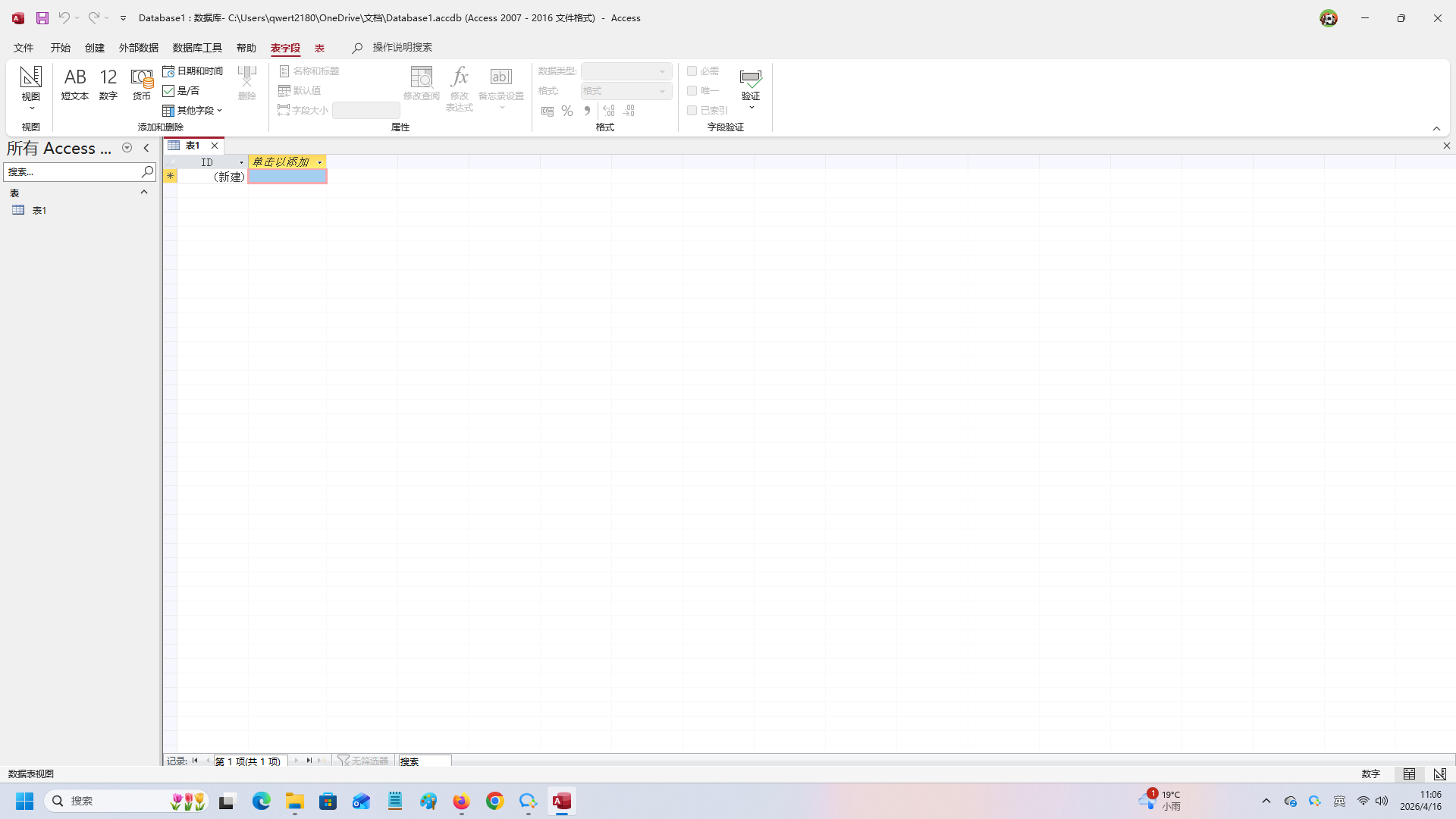
Task: Toggle the 唯一 (Unique) checkbox
Action: pyautogui.click(x=692, y=90)
